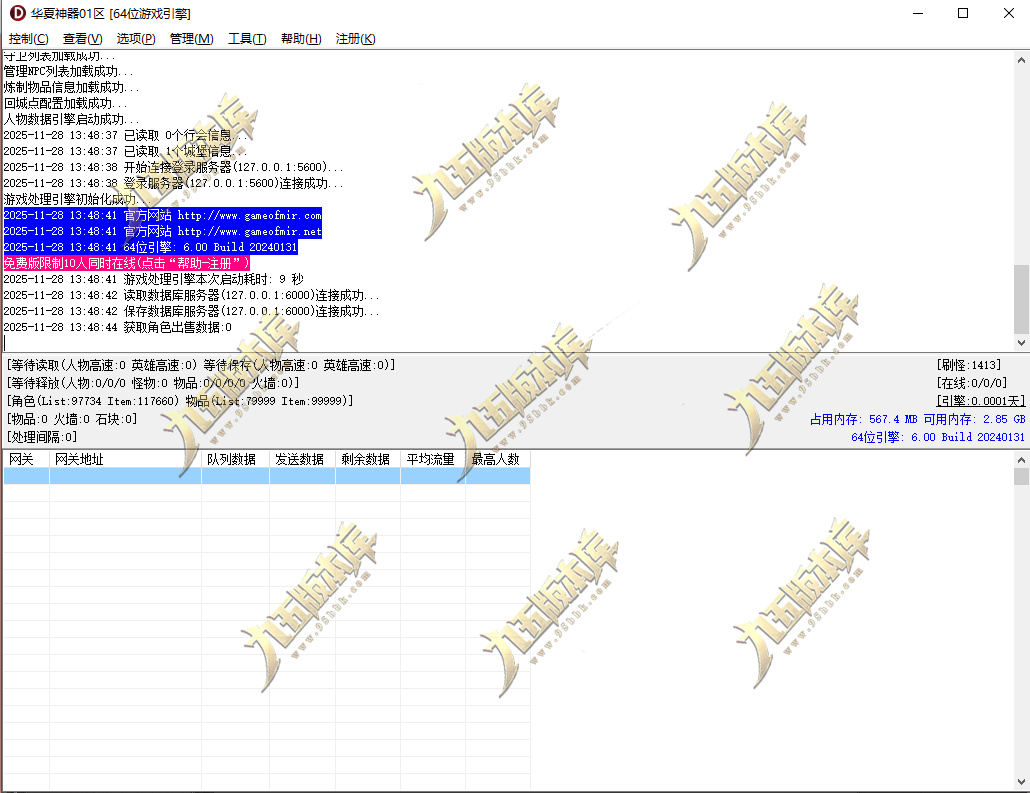The width and height of the screenshot is (1030, 793).
Task: Sort by the 发送数据 column header
Action: tap(302, 459)
